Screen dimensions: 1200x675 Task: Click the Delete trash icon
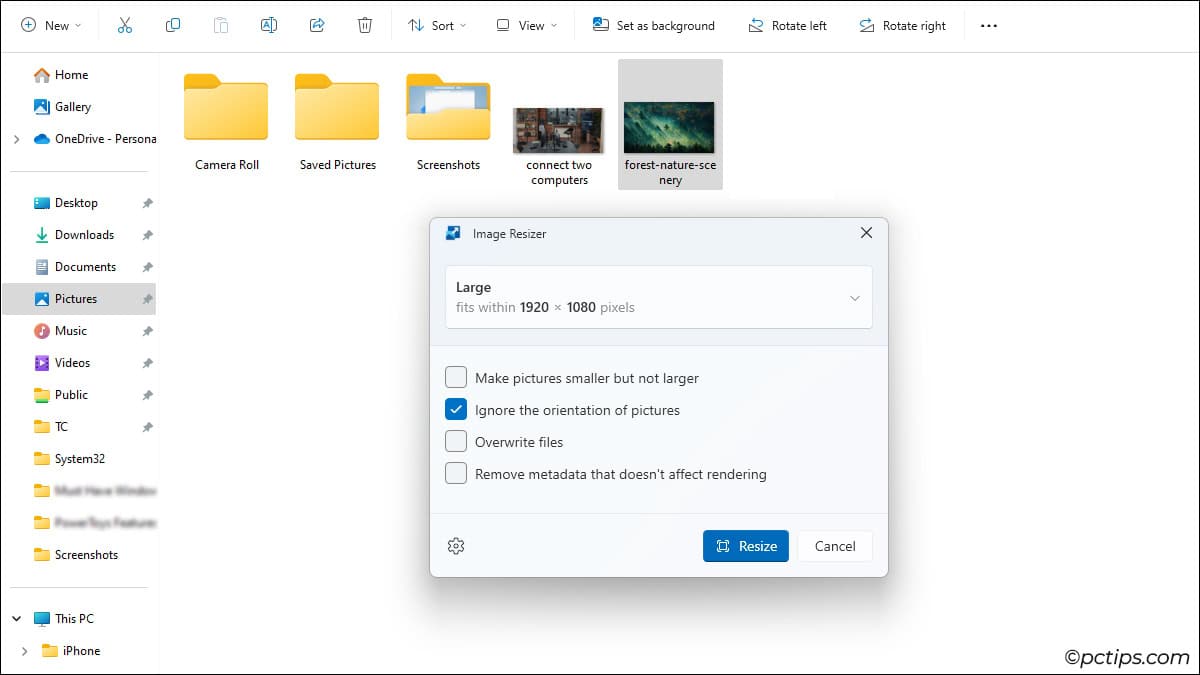[x=365, y=25]
